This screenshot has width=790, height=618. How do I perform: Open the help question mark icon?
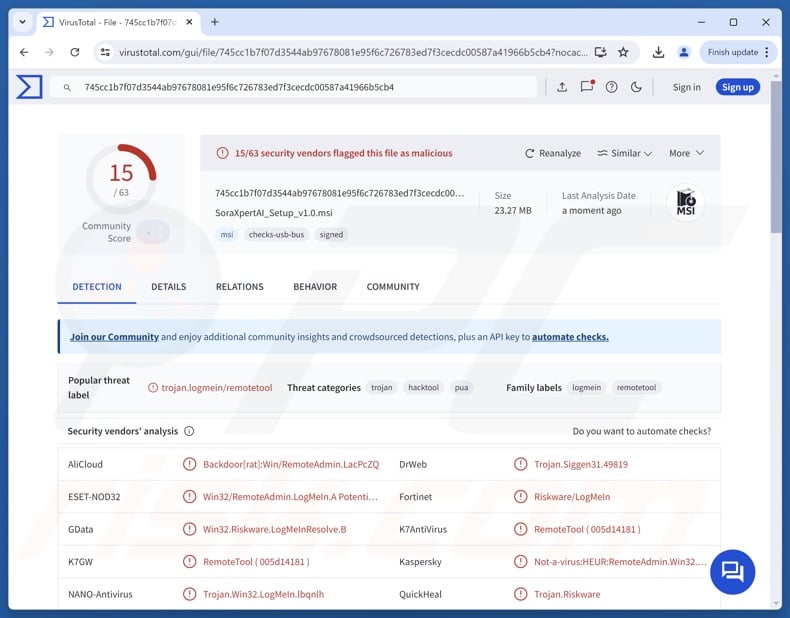pyautogui.click(x=611, y=87)
